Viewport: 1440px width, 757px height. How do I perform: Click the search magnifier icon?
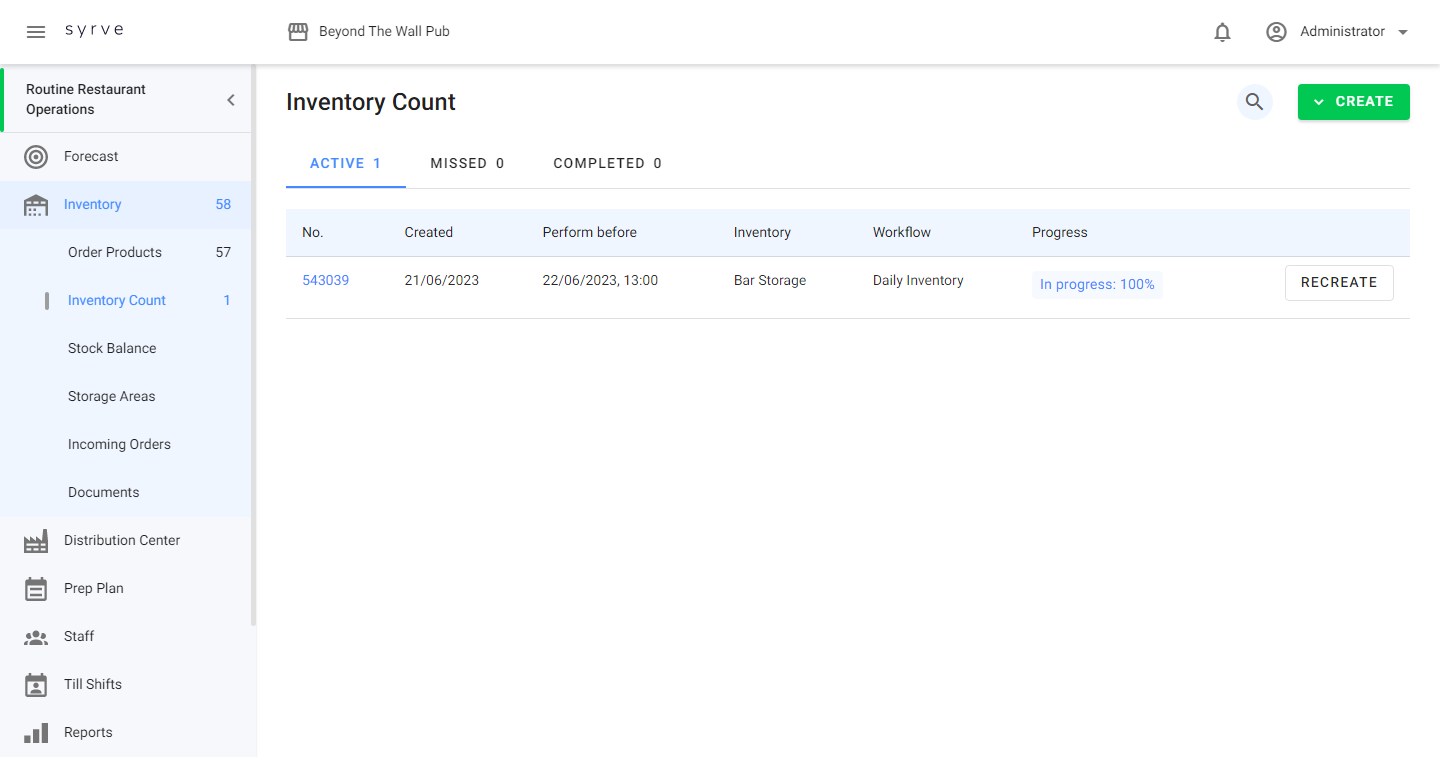pos(1254,102)
